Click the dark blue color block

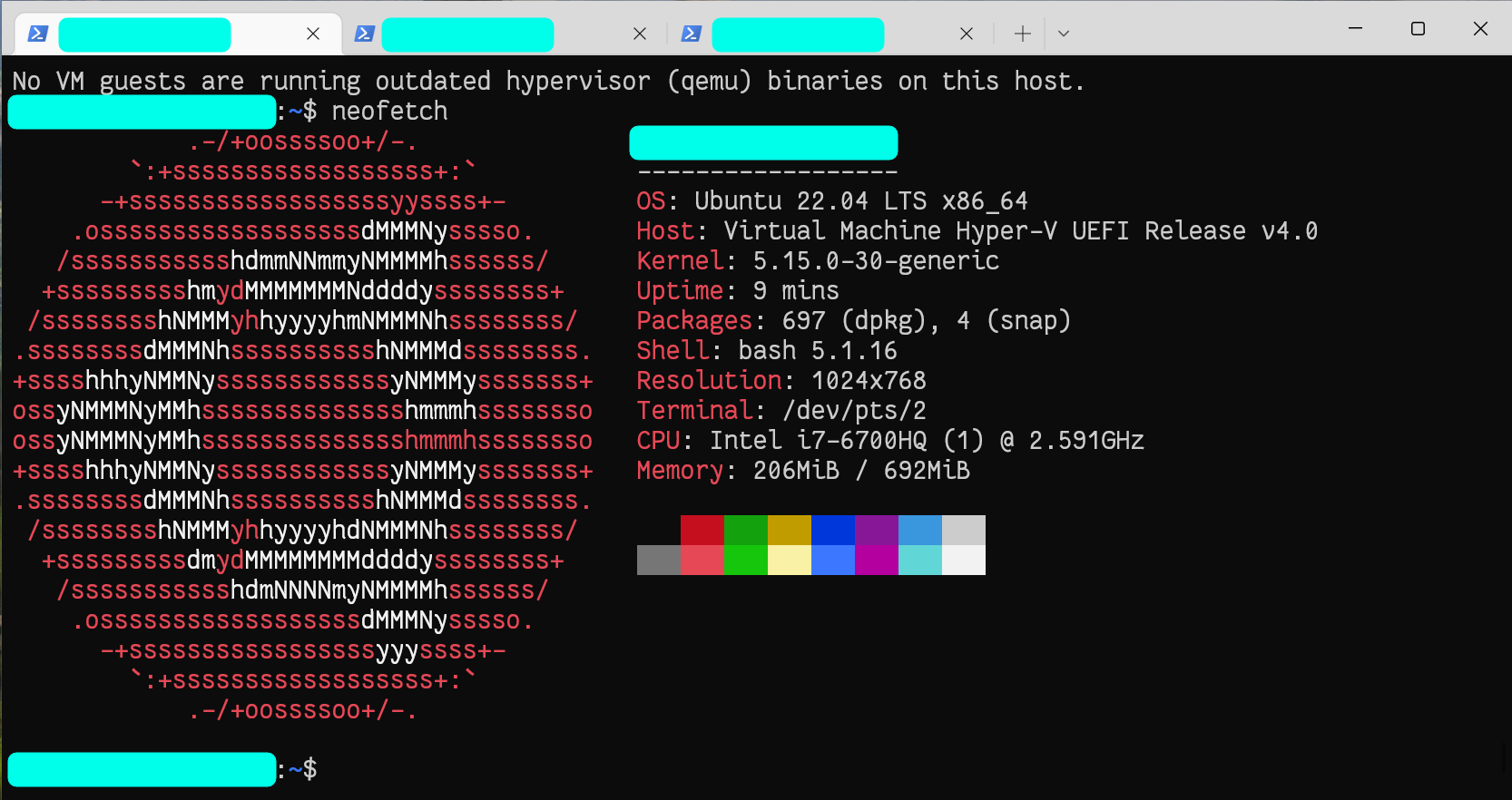click(x=833, y=530)
